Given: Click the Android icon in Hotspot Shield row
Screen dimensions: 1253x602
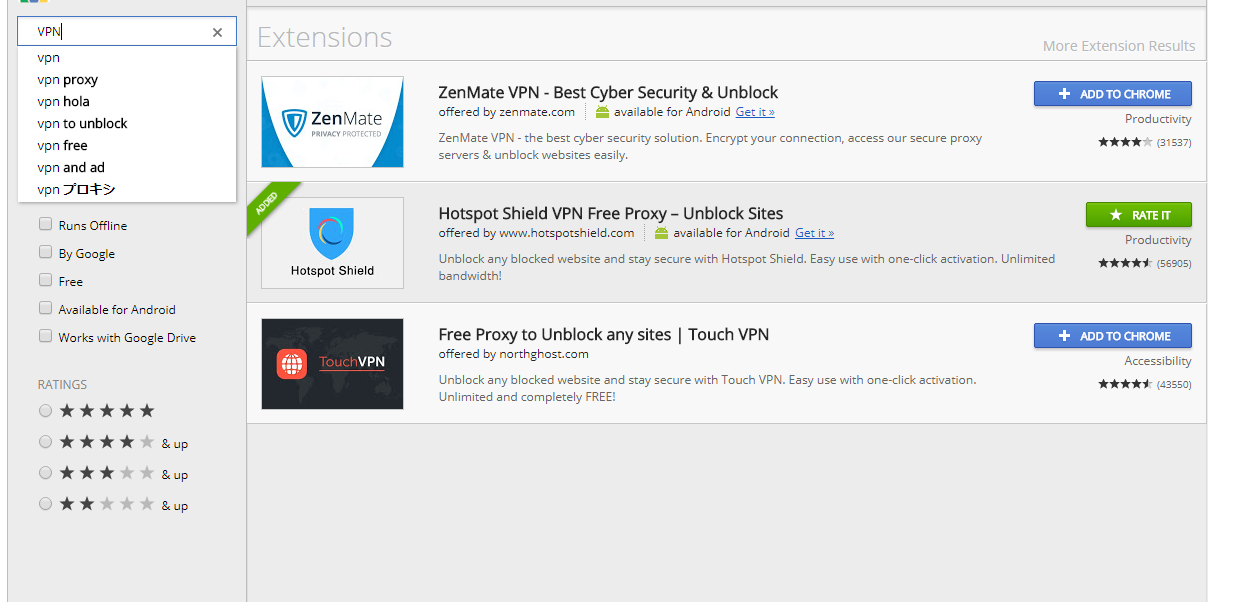Looking at the screenshot, I should (x=661, y=233).
